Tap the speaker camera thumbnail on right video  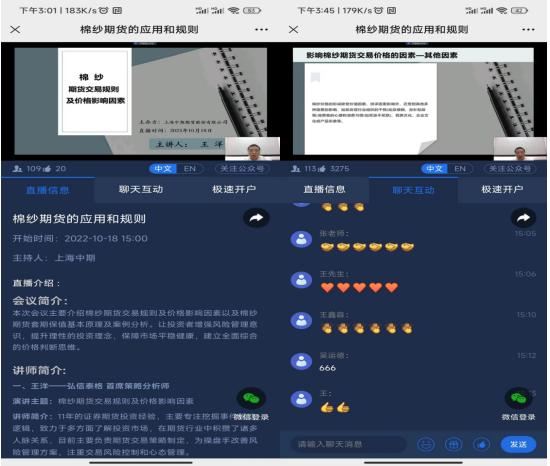pyautogui.click(x=520, y=148)
